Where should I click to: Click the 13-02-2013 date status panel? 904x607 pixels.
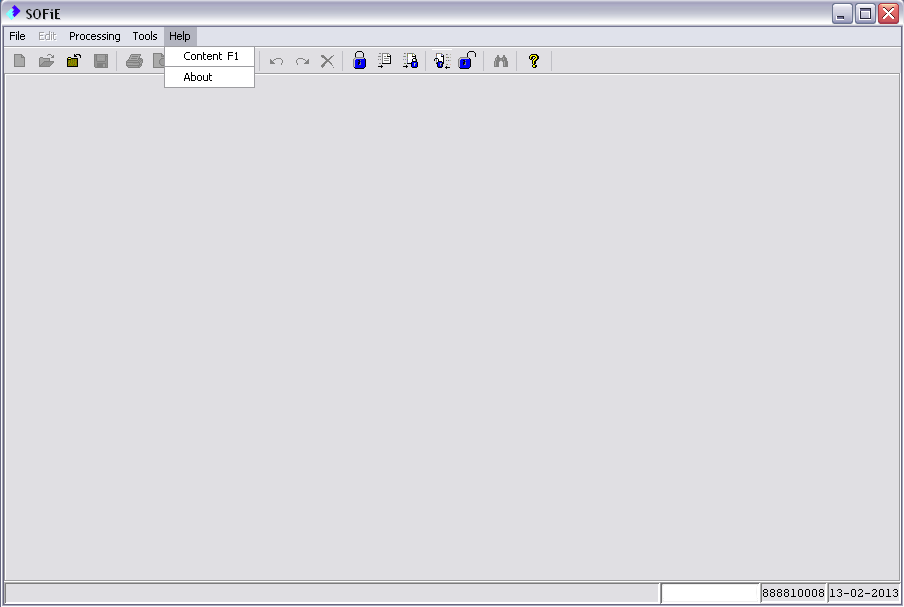pyautogui.click(x=864, y=593)
